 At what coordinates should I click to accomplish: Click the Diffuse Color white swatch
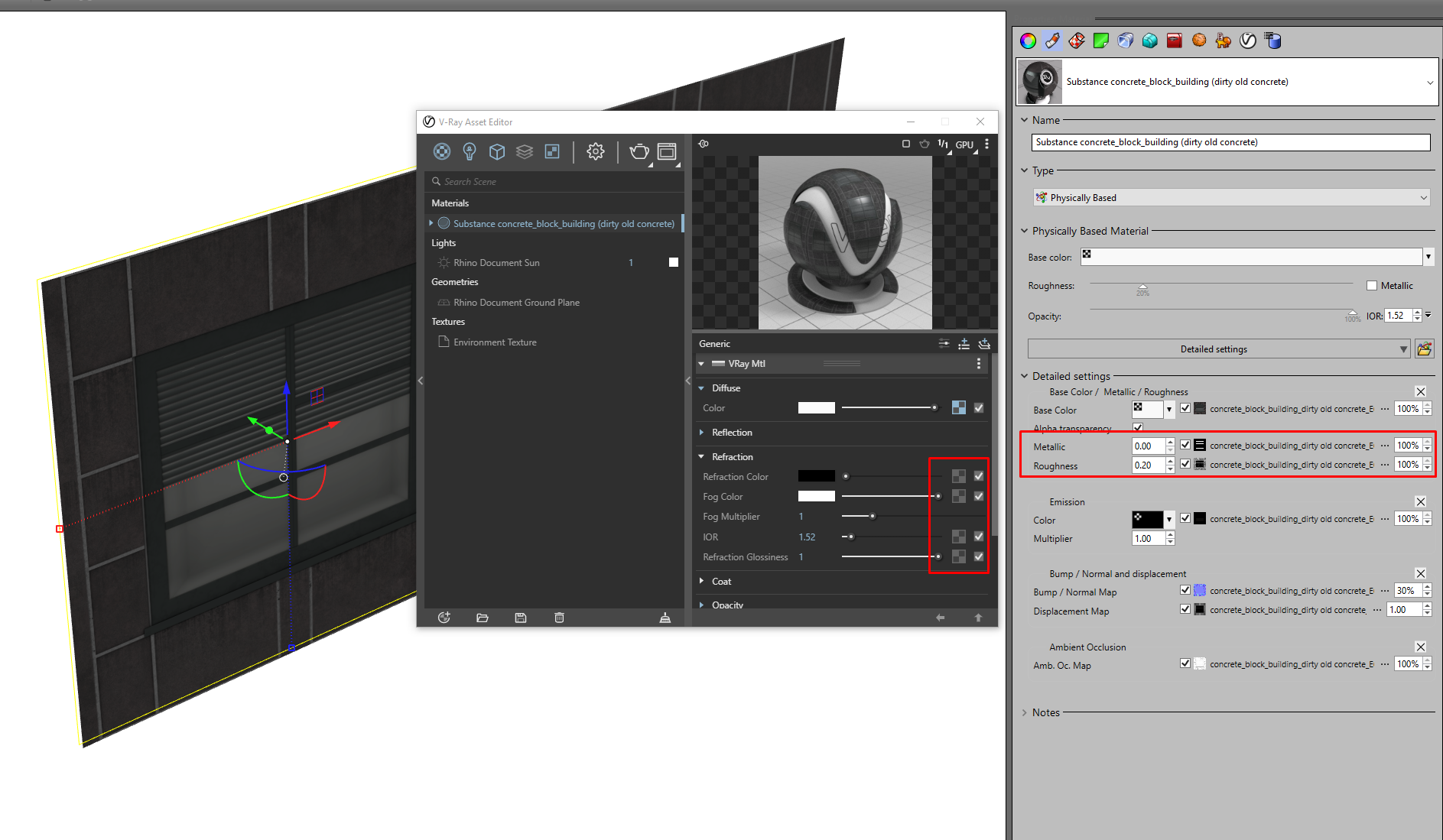tap(817, 408)
